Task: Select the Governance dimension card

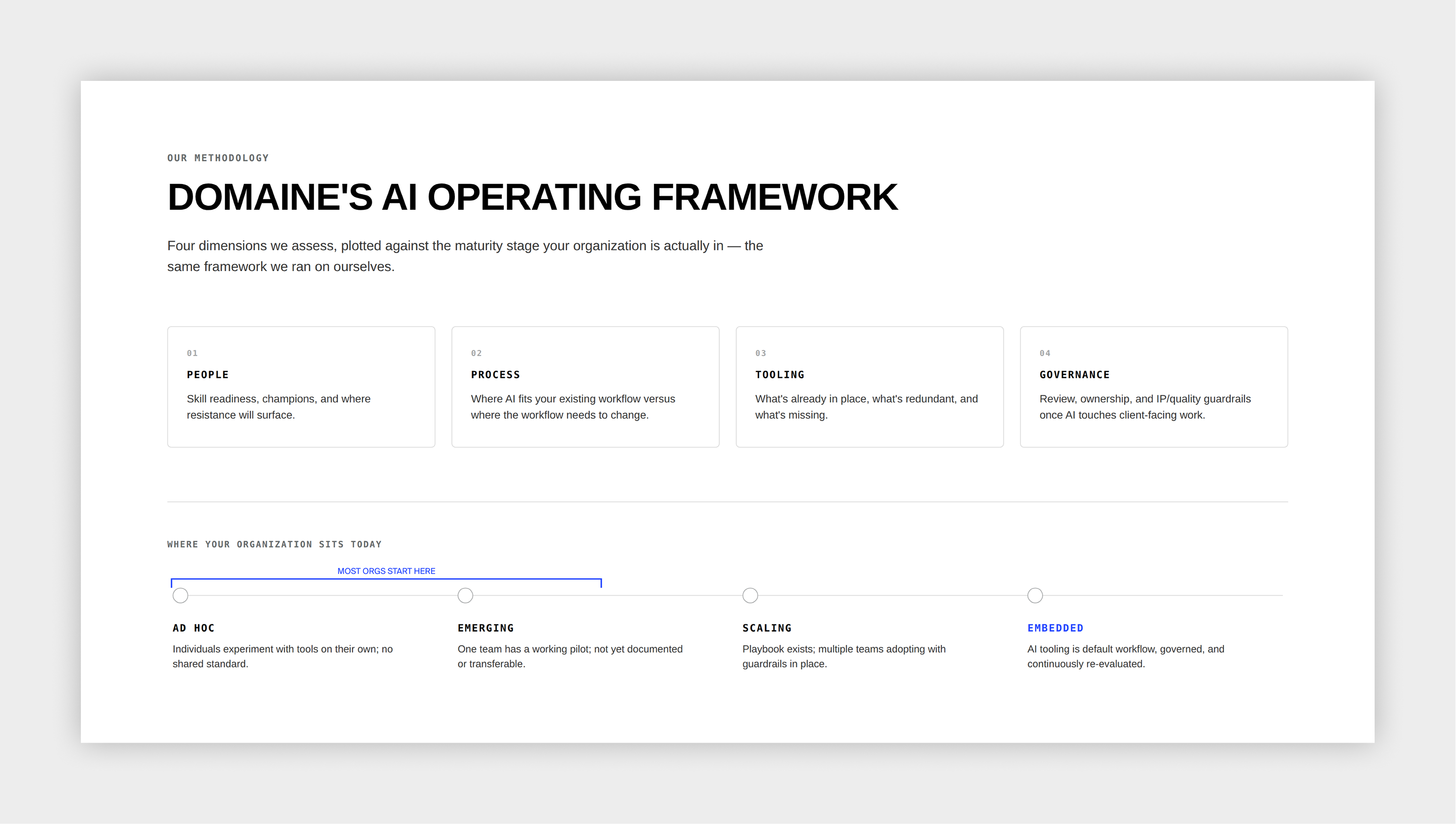Action: [x=1154, y=387]
